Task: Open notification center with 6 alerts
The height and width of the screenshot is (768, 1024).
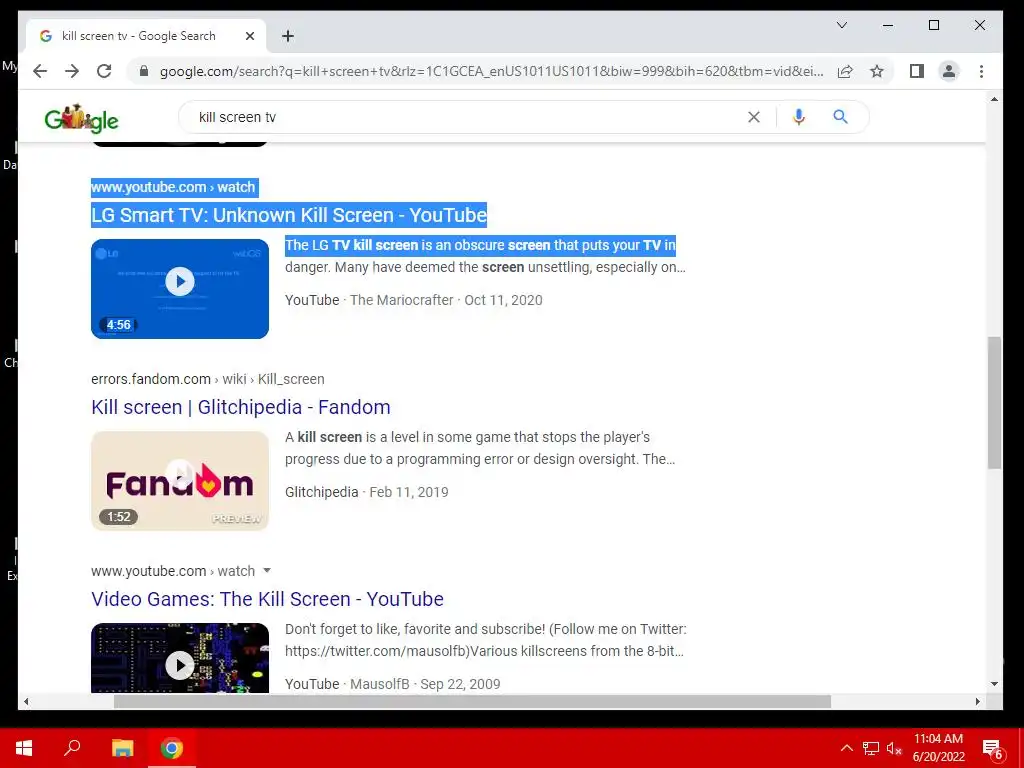Action: [x=993, y=749]
